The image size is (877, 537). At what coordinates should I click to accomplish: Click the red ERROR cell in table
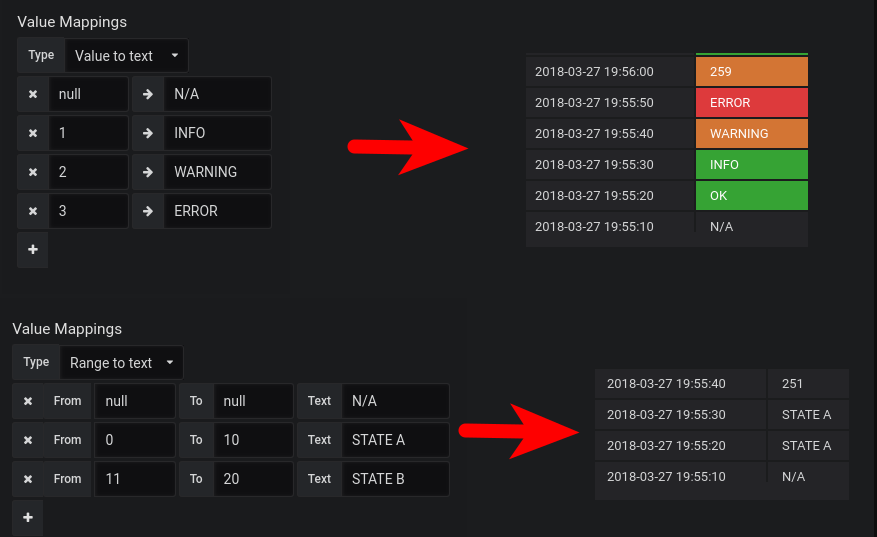click(751, 103)
